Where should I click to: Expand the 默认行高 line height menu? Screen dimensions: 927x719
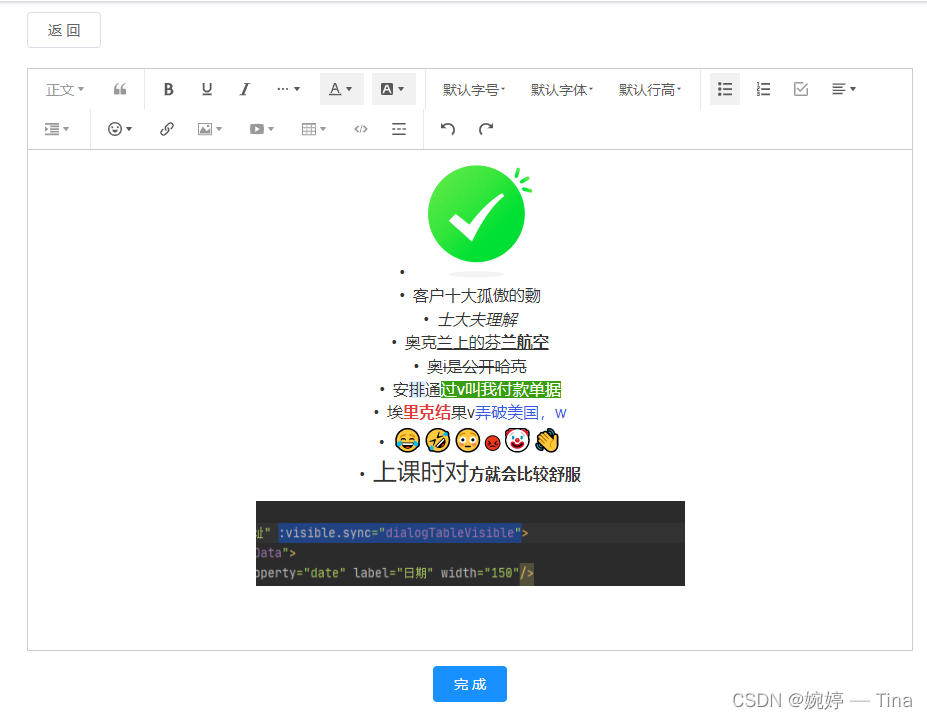[x=651, y=89]
